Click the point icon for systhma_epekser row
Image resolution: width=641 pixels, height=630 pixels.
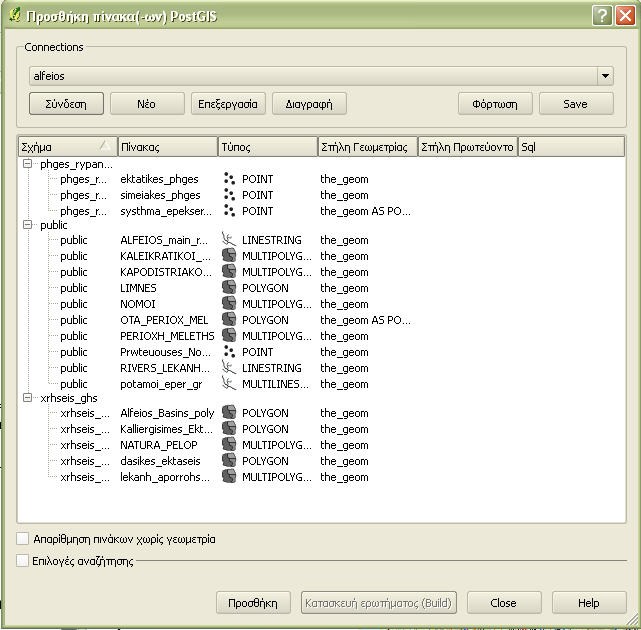coord(229,211)
